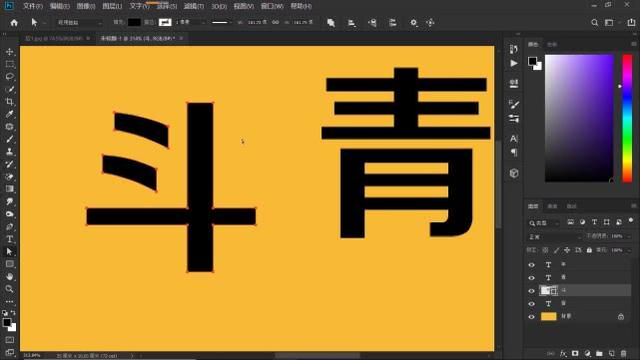Select the Lasso tool
This screenshot has height=360, width=640.
pos(10,77)
